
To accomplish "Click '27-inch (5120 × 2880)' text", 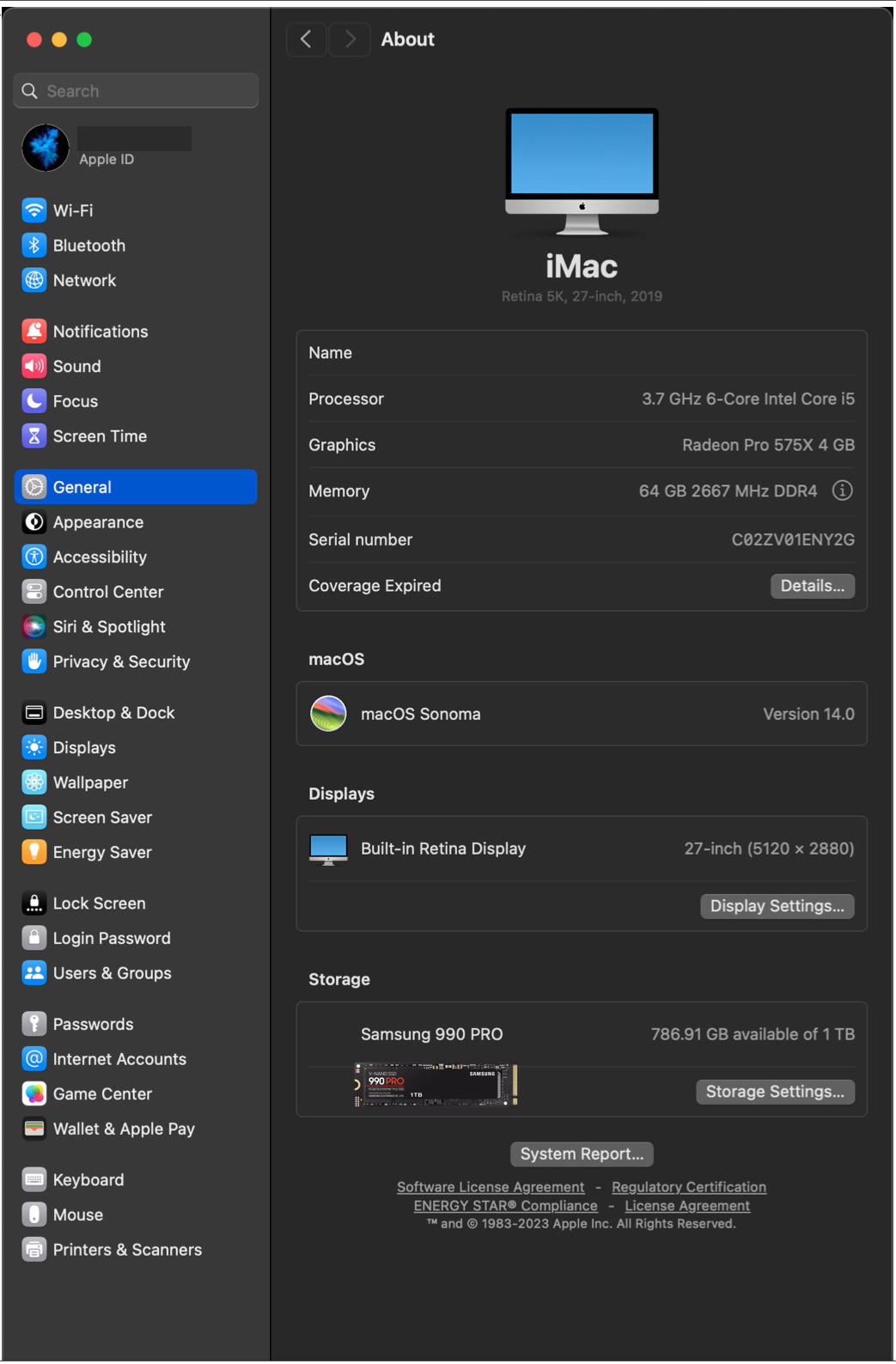I will 769,849.
